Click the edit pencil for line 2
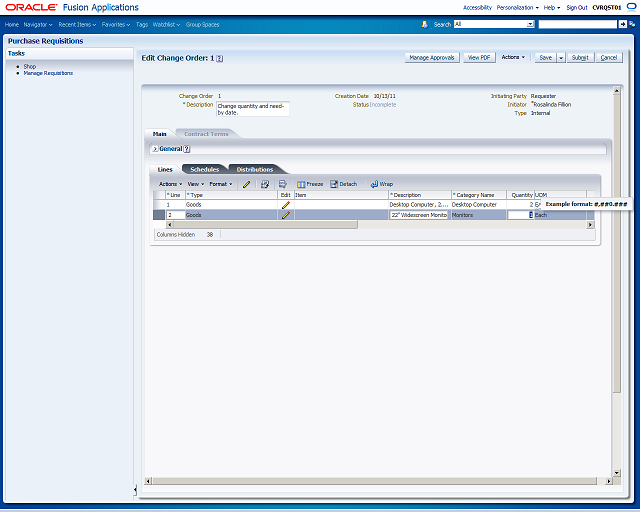 (x=286, y=215)
